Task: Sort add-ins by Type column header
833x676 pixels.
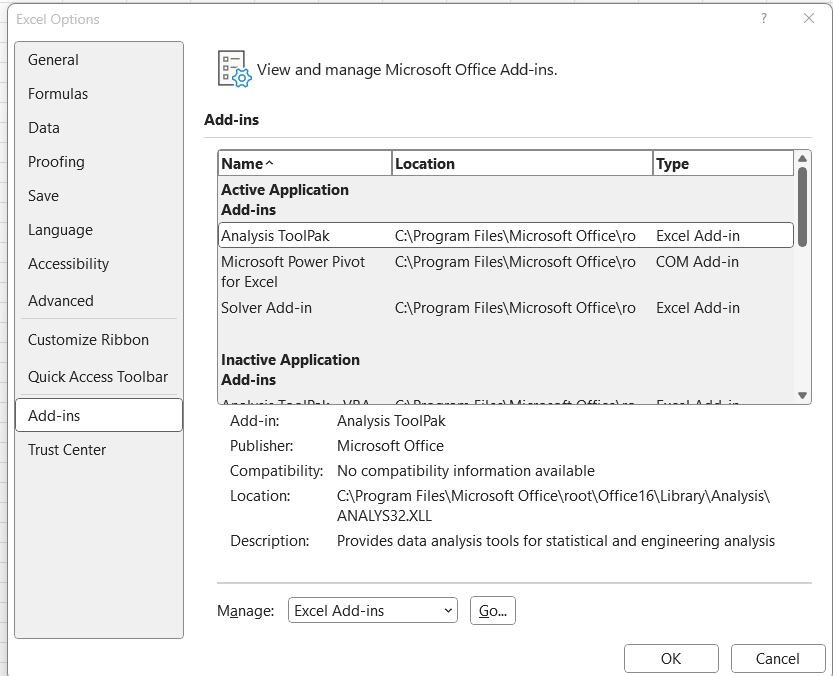Action: [723, 164]
